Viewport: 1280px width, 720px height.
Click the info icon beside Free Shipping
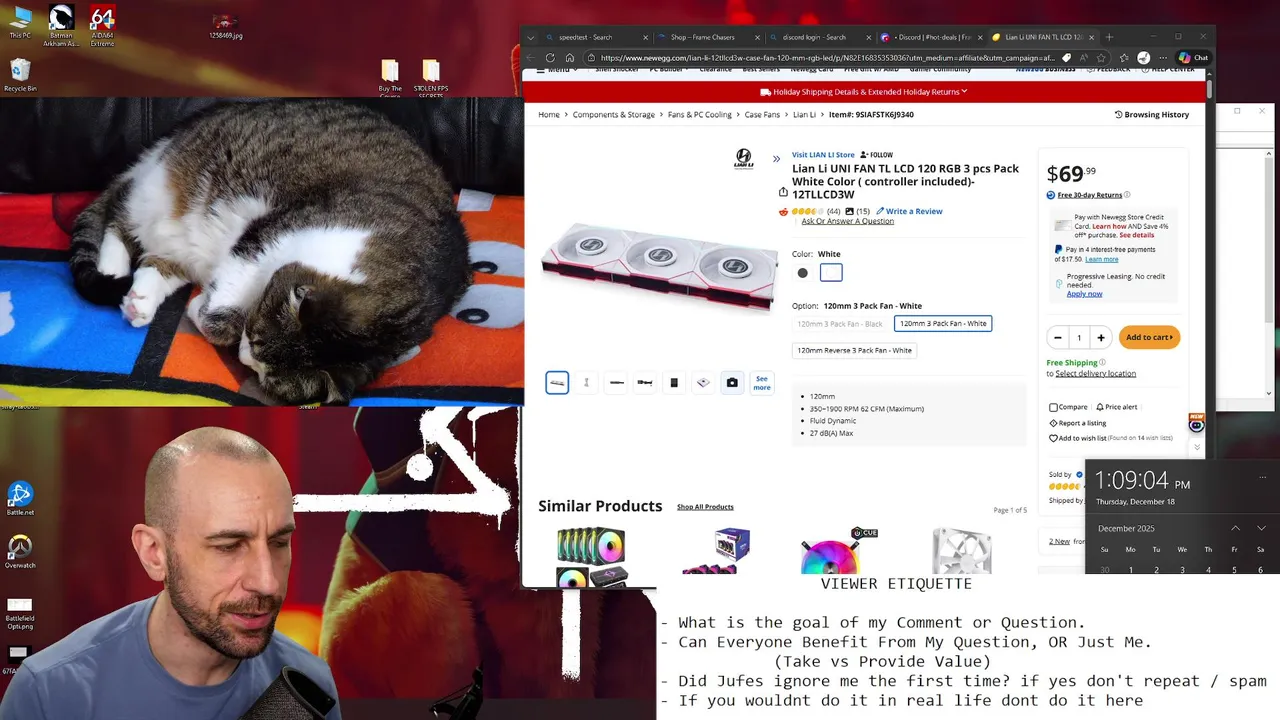[1102, 362]
